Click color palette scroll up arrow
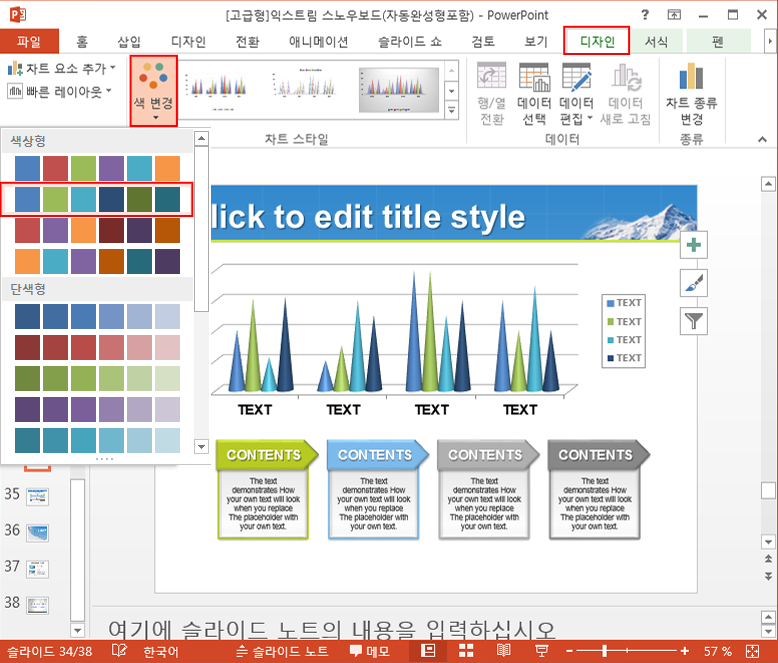Image resolution: width=778 pixels, height=663 pixels. pos(201,138)
